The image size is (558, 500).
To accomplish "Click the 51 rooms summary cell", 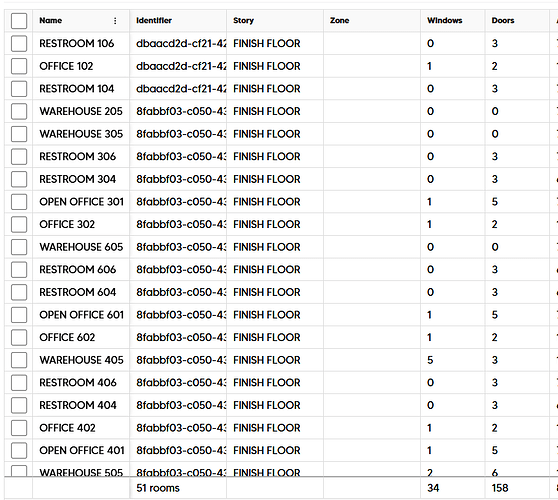I will [x=178, y=488].
